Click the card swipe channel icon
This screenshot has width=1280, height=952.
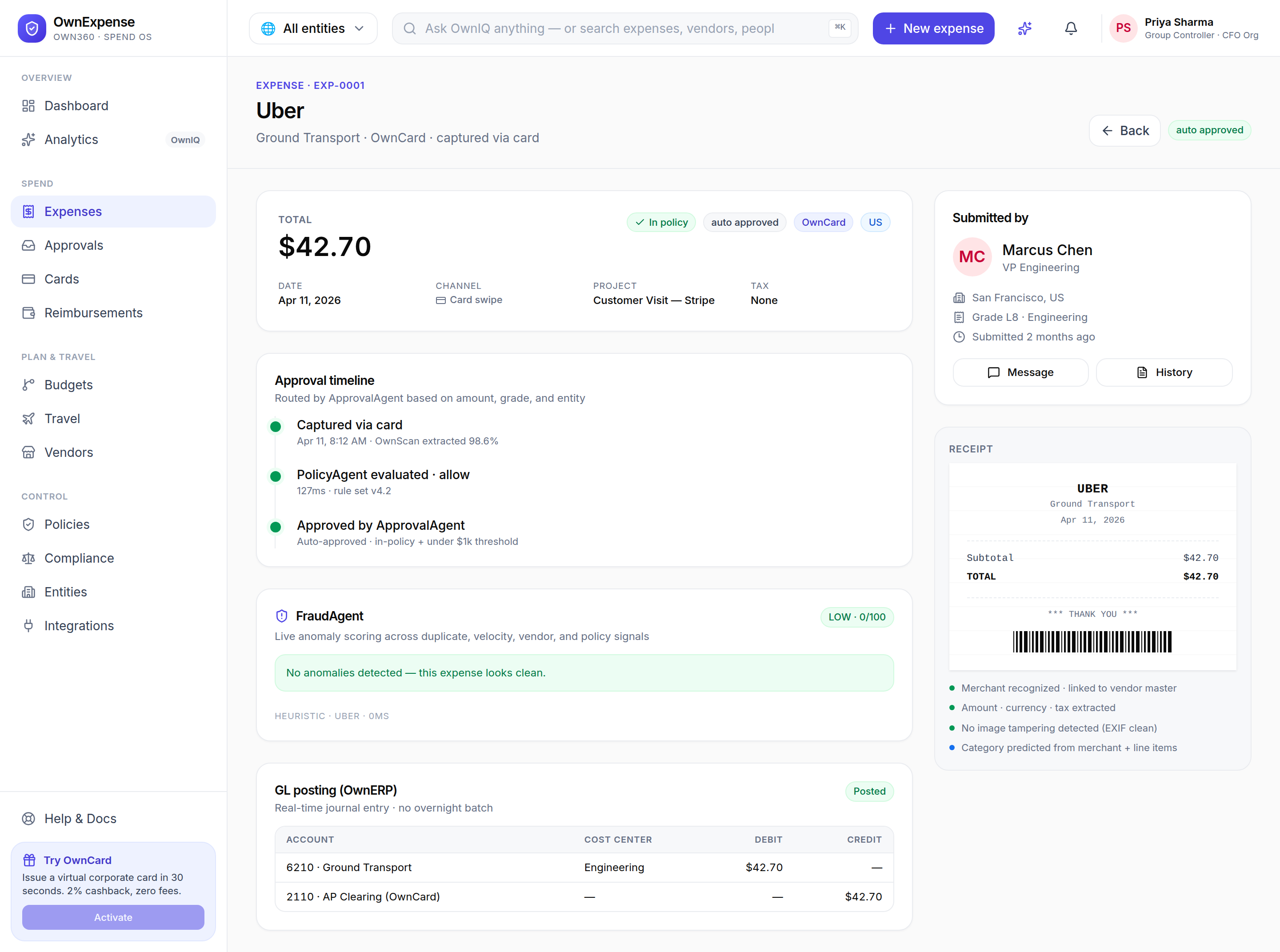click(x=441, y=300)
